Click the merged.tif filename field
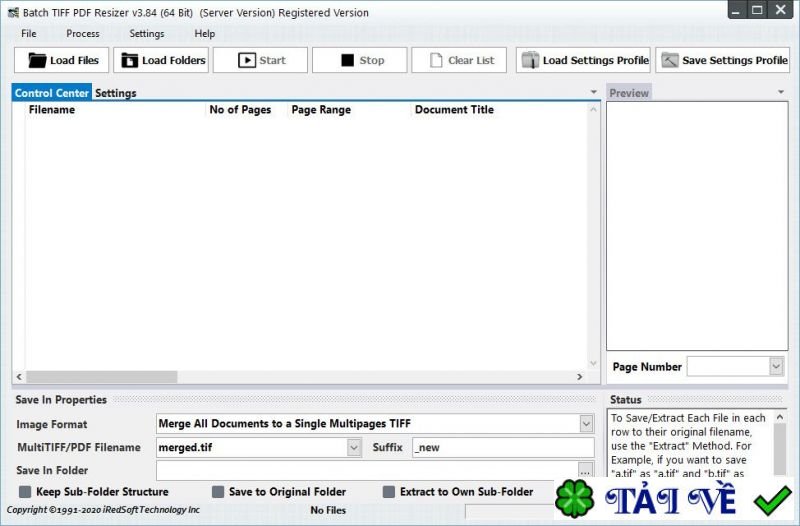This screenshot has width=800, height=526. [x=253, y=447]
